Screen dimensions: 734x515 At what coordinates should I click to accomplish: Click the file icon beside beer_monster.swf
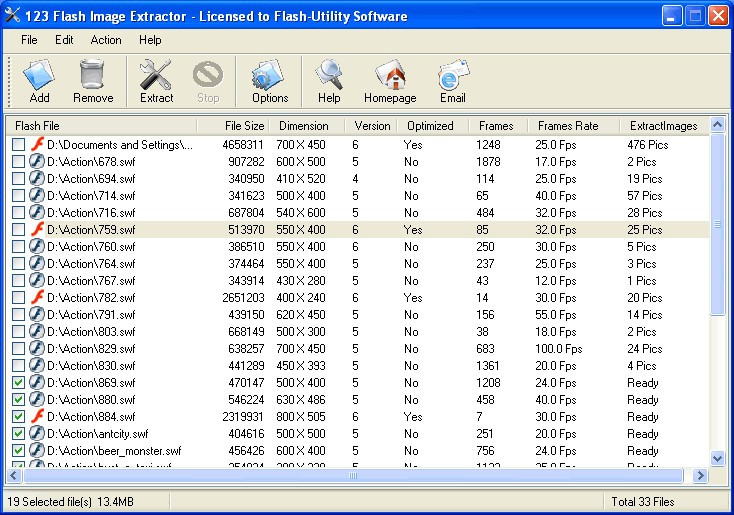[37, 450]
